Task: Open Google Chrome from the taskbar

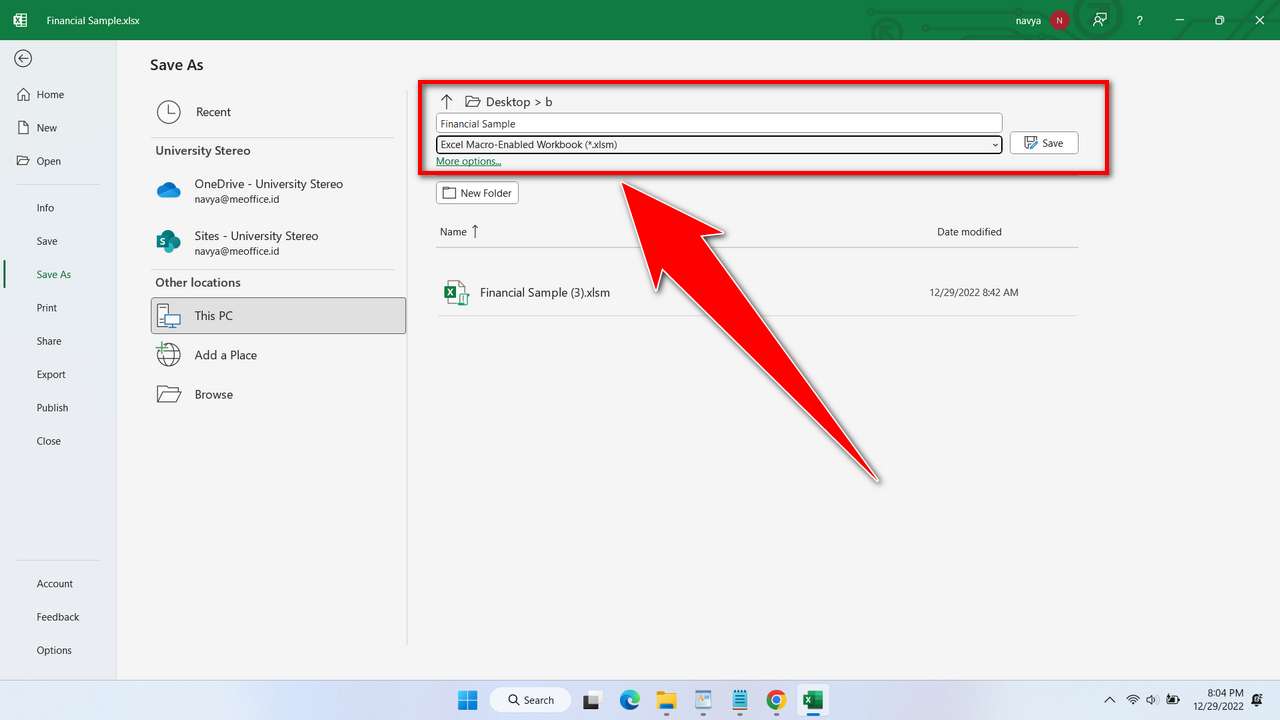Action: [x=776, y=700]
